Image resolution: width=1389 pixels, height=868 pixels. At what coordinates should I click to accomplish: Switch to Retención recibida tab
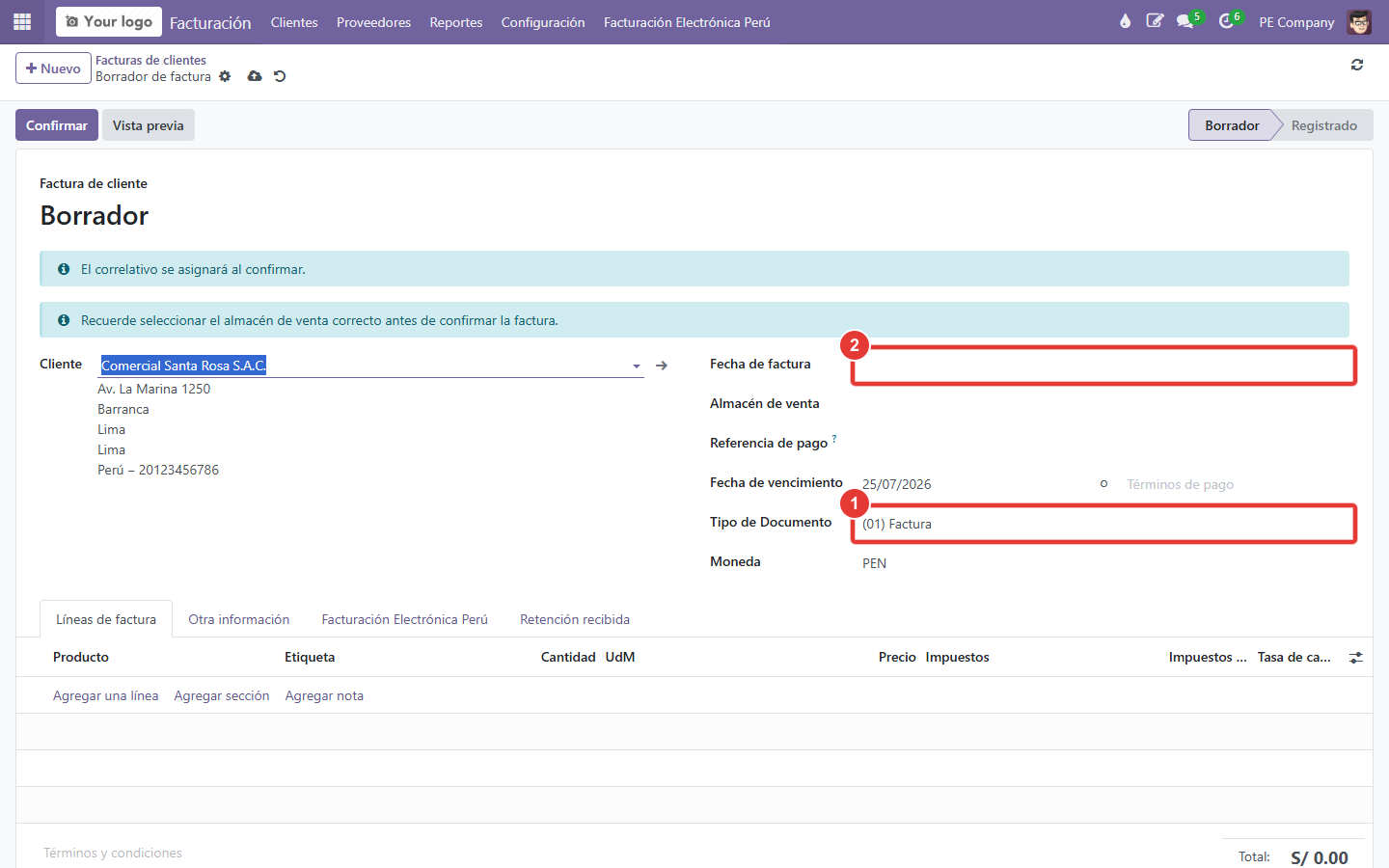[x=575, y=619]
